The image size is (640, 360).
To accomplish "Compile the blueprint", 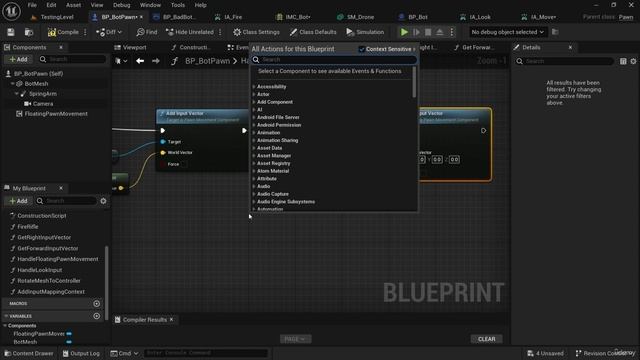I will (x=63, y=32).
